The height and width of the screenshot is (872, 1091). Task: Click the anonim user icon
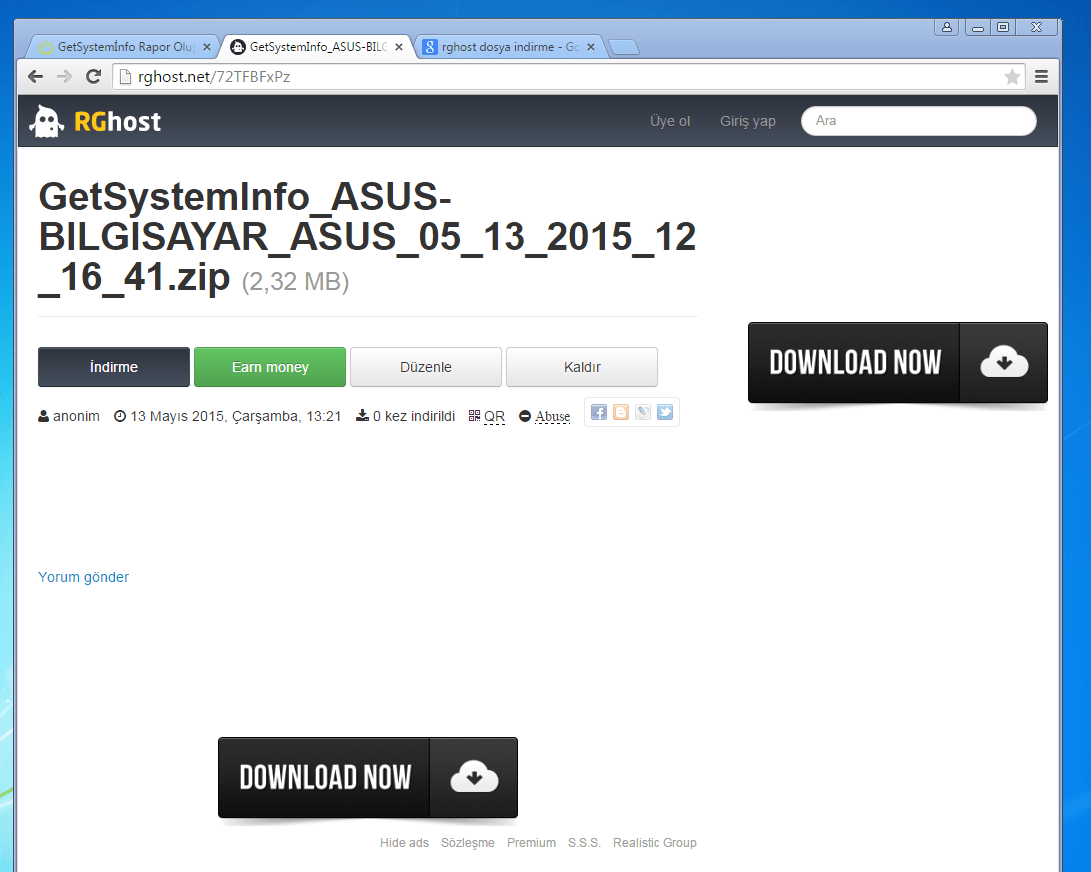coord(43,416)
